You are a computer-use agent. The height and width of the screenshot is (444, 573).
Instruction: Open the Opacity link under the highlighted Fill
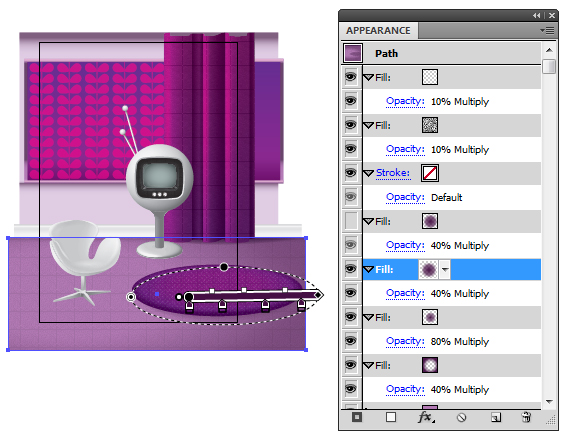(x=405, y=293)
